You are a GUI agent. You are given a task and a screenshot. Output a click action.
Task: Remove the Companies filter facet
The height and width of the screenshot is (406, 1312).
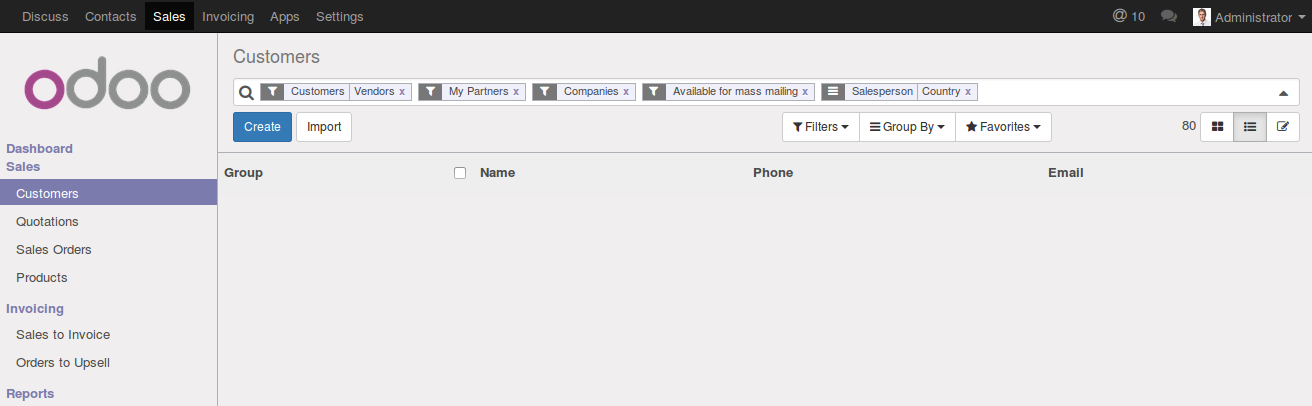[x=626, y=92]
